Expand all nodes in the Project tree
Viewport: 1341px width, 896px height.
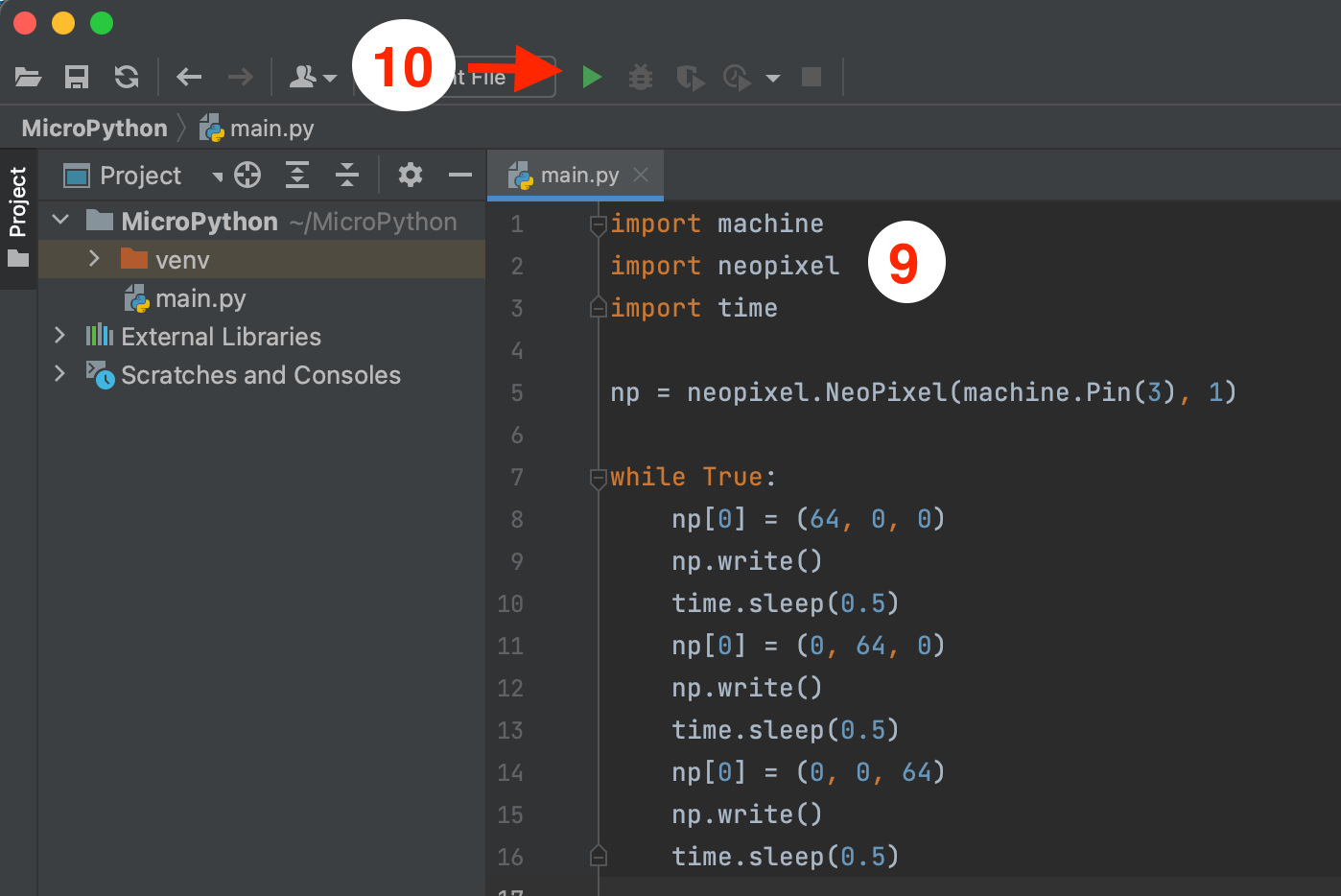click(x=296, y=175)
